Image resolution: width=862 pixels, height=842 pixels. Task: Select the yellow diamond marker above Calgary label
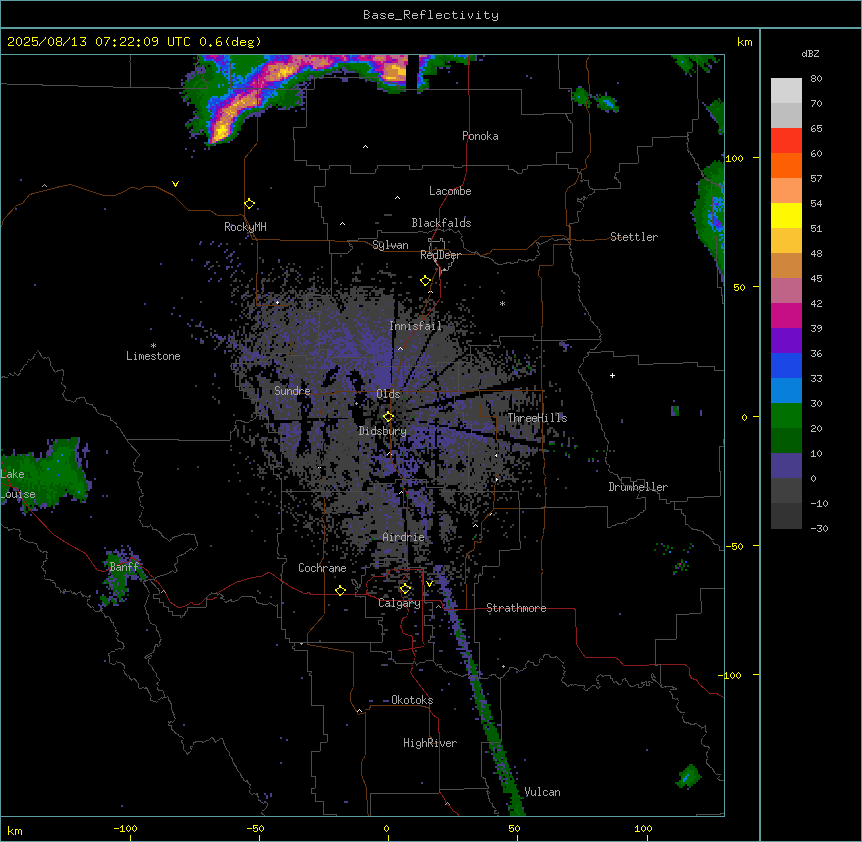(405, 589)
